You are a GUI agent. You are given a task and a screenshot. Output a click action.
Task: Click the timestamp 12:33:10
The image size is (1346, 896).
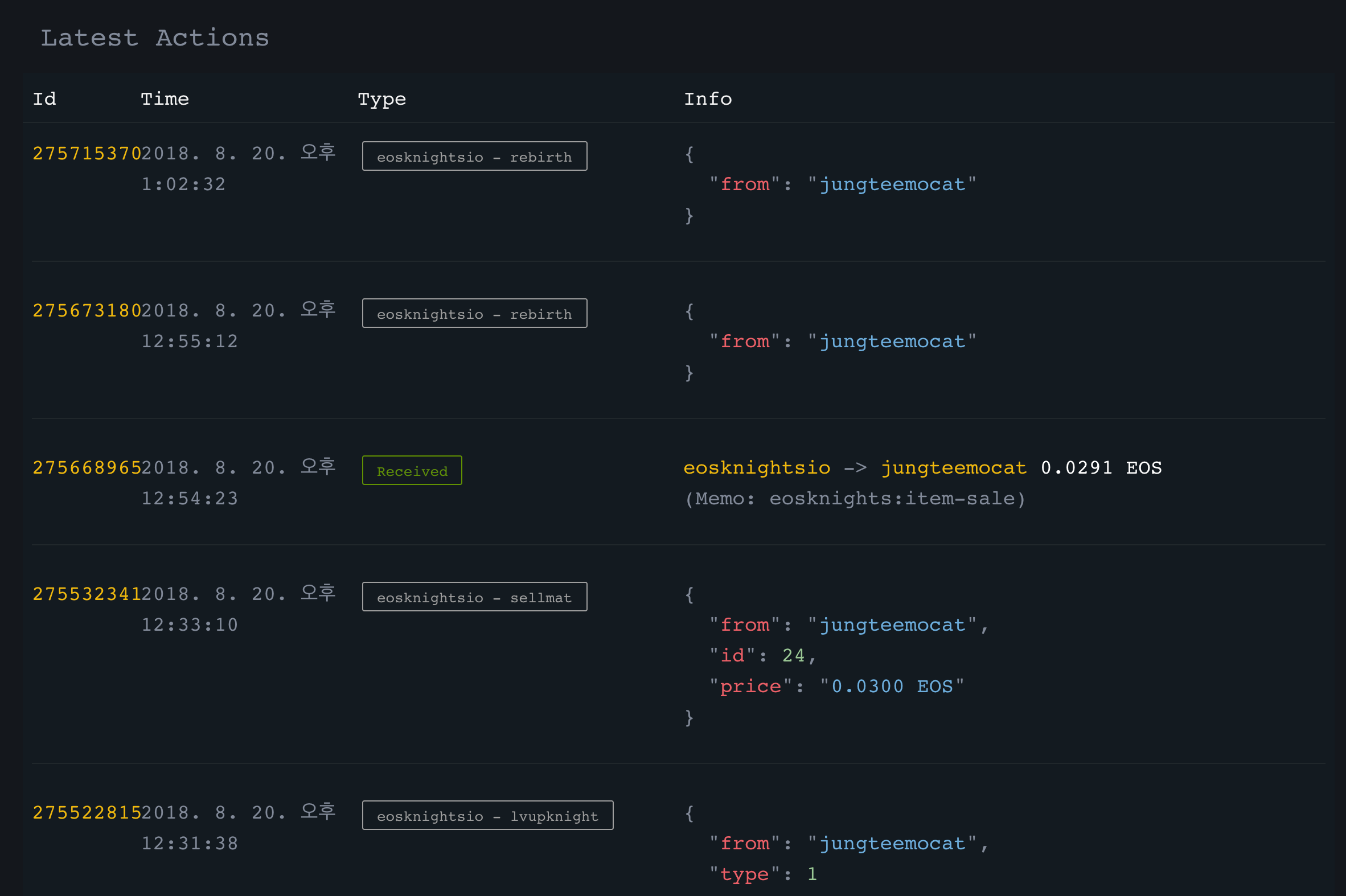(x=190, y=625)
